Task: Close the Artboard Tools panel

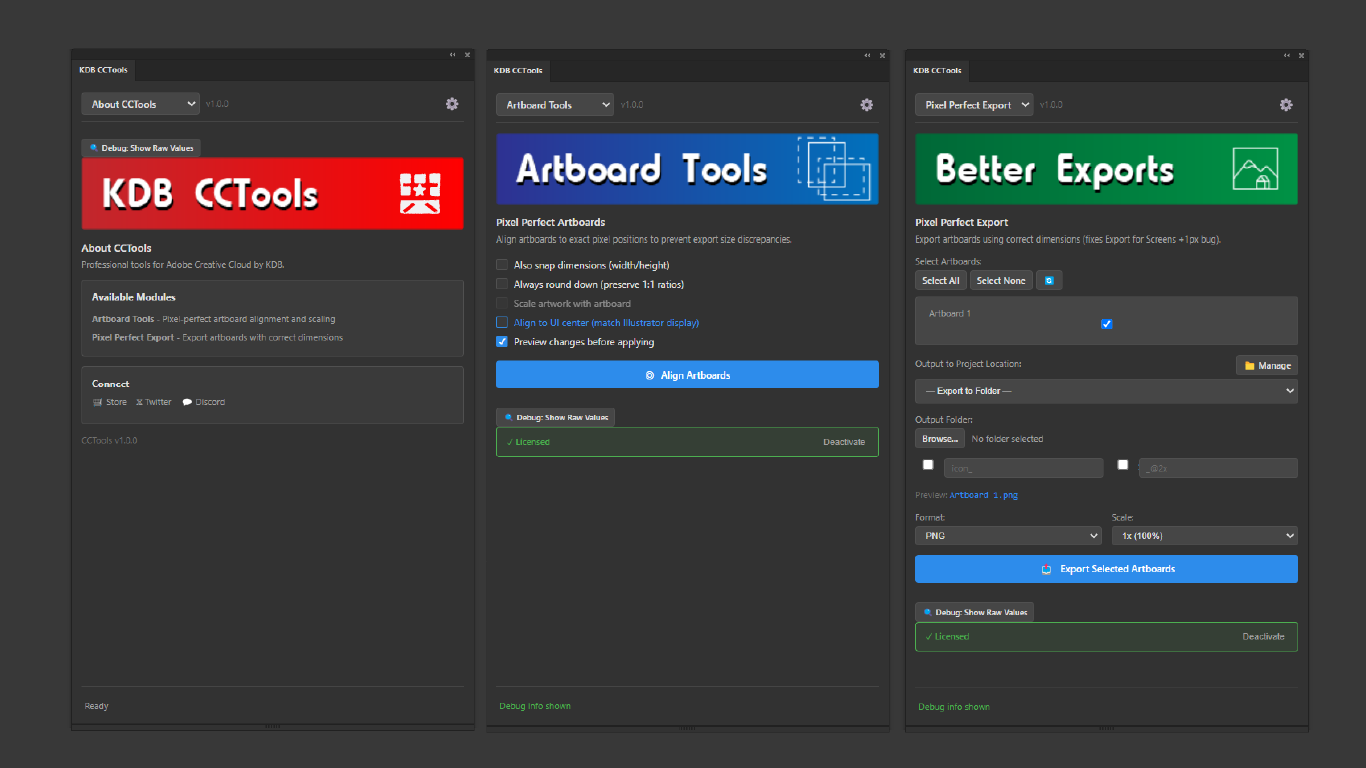Action: point(882,55)
